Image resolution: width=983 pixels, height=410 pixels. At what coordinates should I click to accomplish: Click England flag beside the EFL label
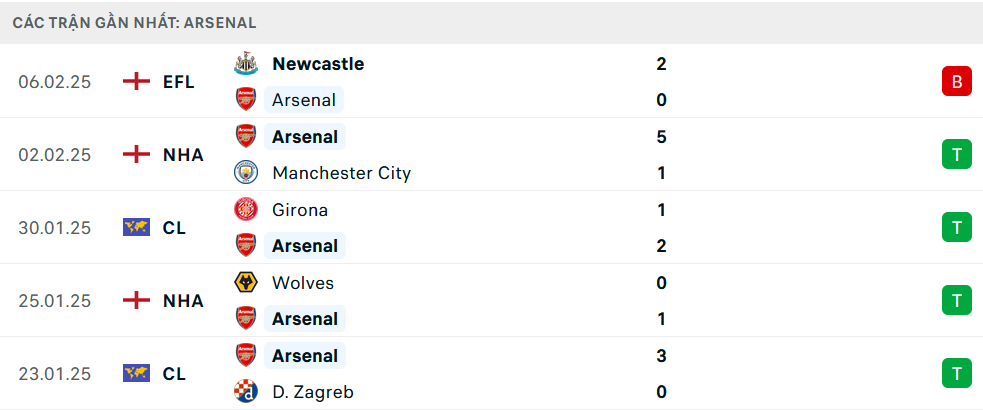tap(136, 82)
